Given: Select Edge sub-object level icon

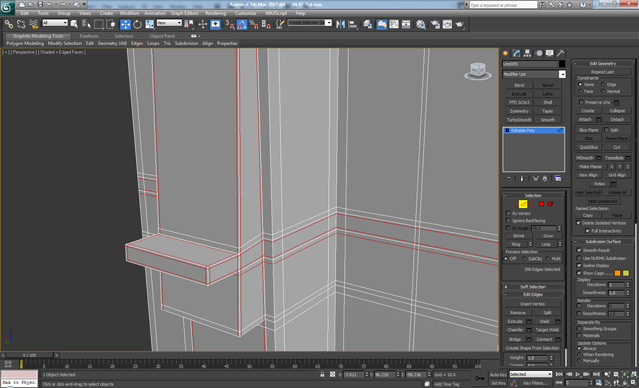Looking at the screenshot, I should (523, 204).
